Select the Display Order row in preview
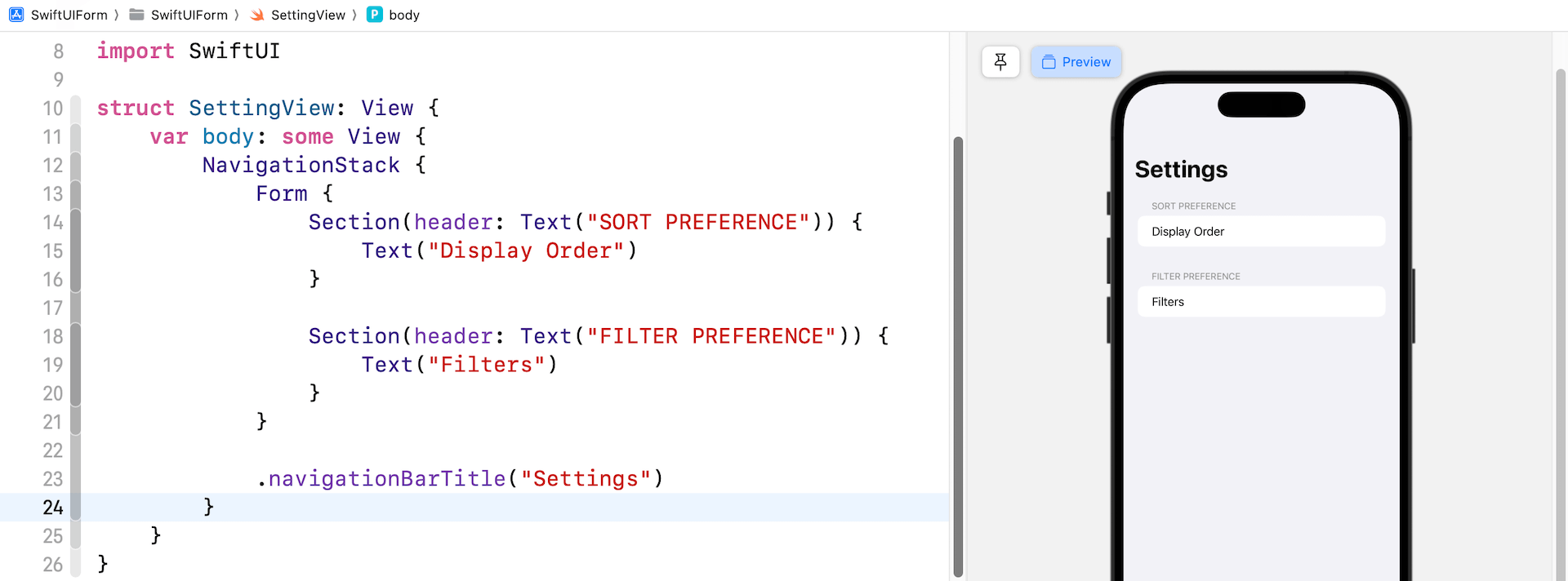 click(x=1261, y=232)
